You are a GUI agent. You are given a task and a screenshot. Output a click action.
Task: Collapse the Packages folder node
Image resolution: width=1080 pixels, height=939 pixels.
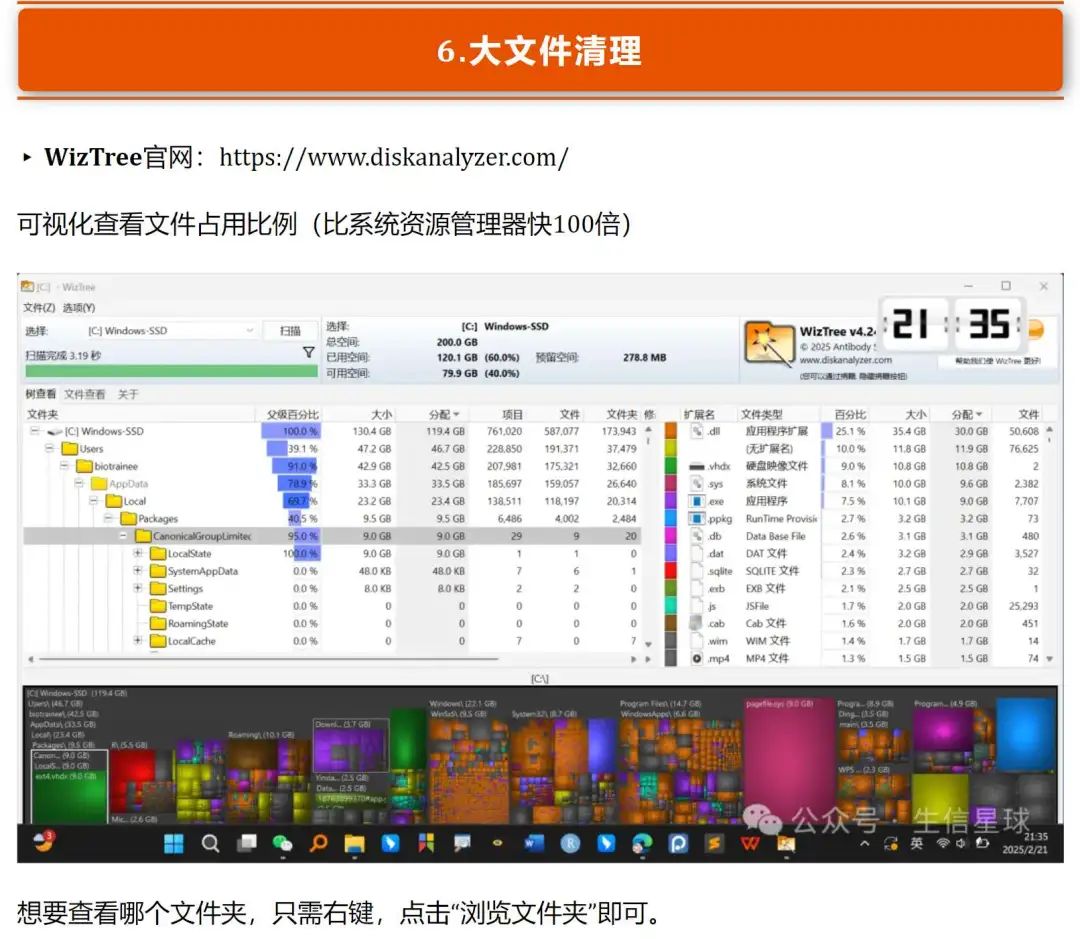pyautogui.click(x=108, y=519)
